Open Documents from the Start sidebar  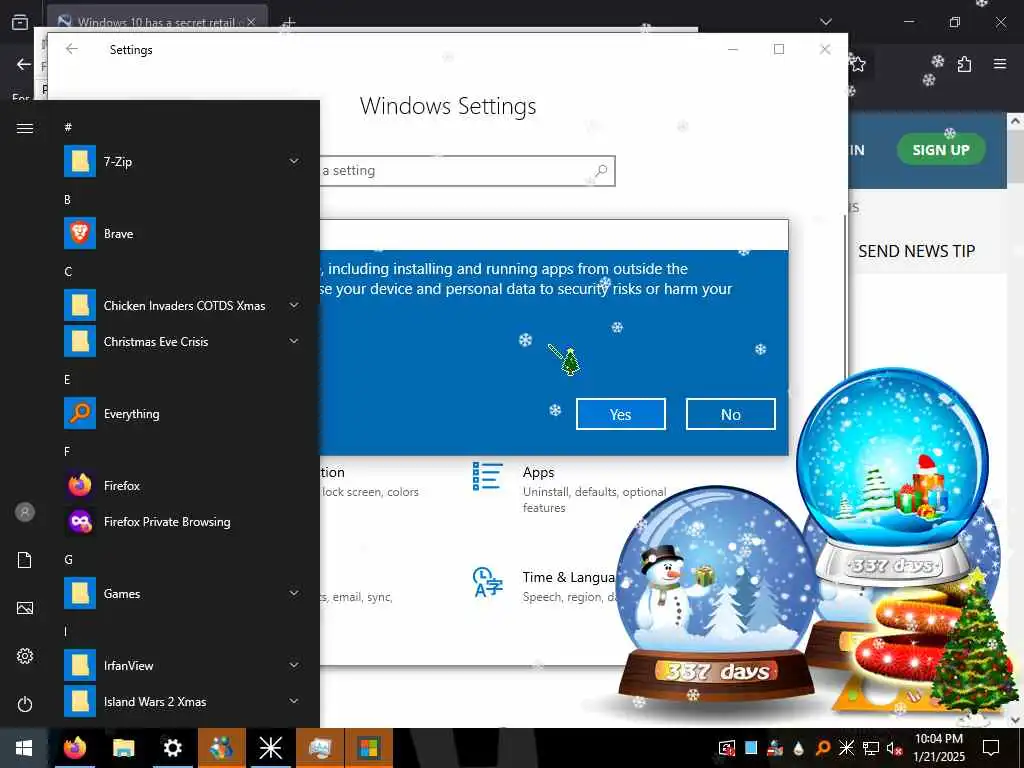tap(25, 560)
